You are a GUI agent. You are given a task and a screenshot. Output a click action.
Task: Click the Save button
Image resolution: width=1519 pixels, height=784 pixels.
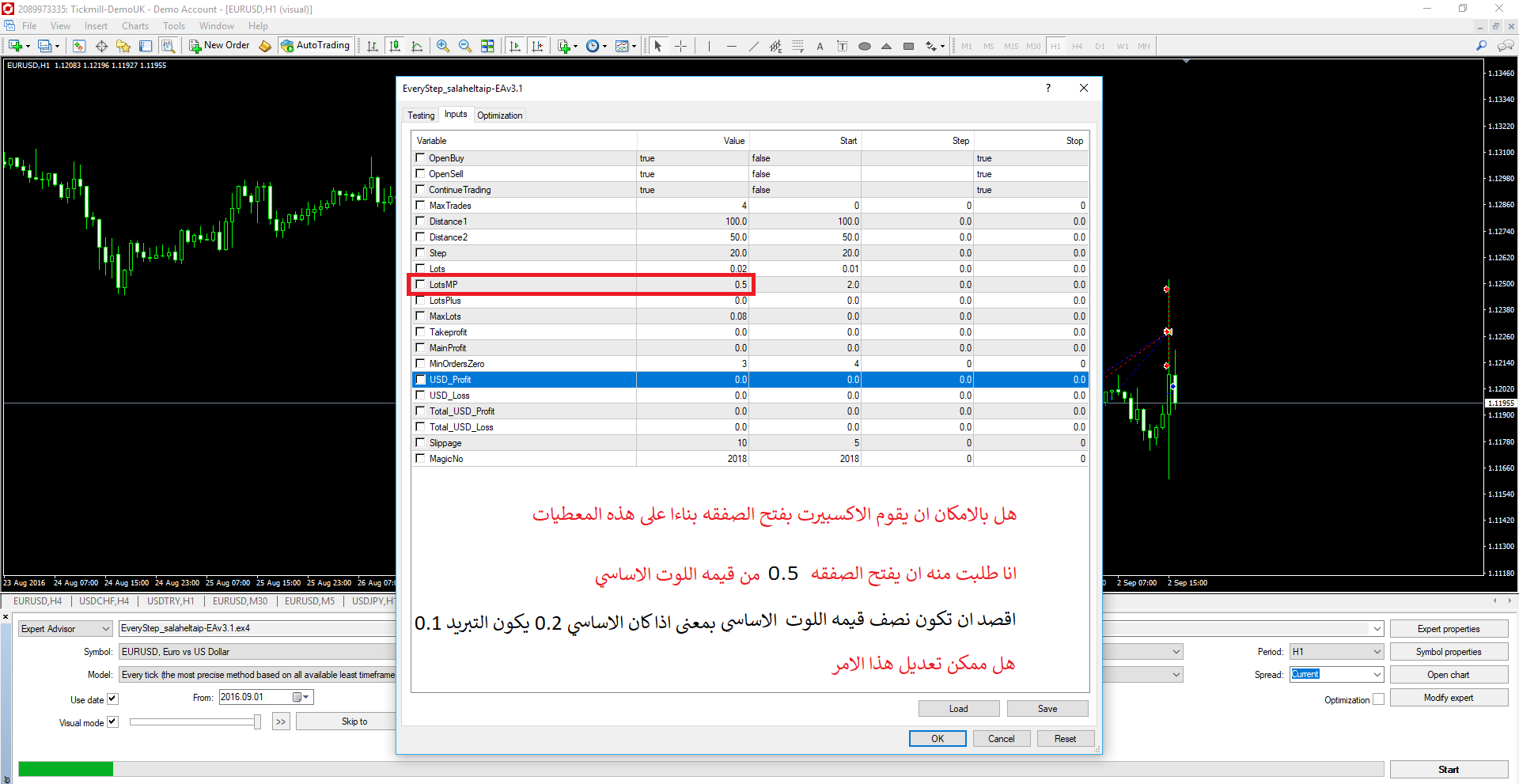point(1047,709)
